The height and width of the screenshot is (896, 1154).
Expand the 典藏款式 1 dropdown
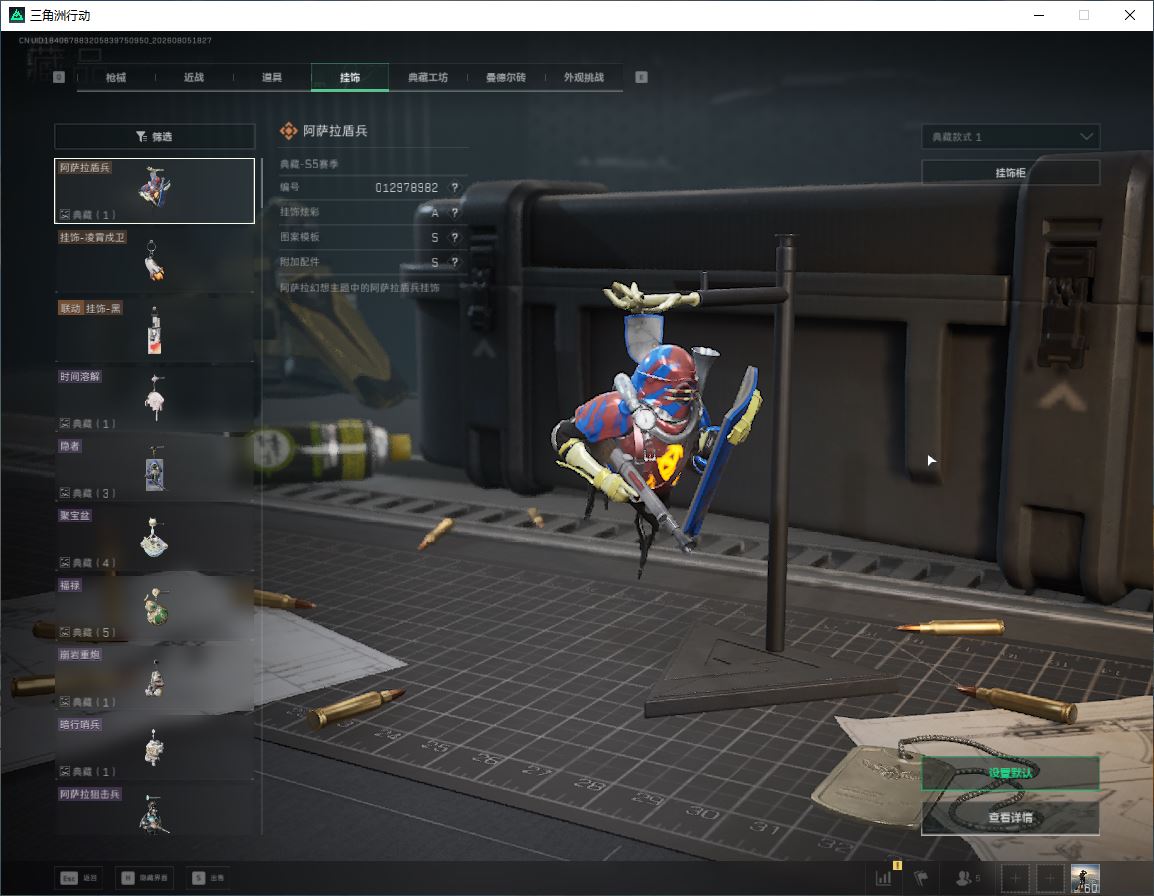(x=1010, y=137)
